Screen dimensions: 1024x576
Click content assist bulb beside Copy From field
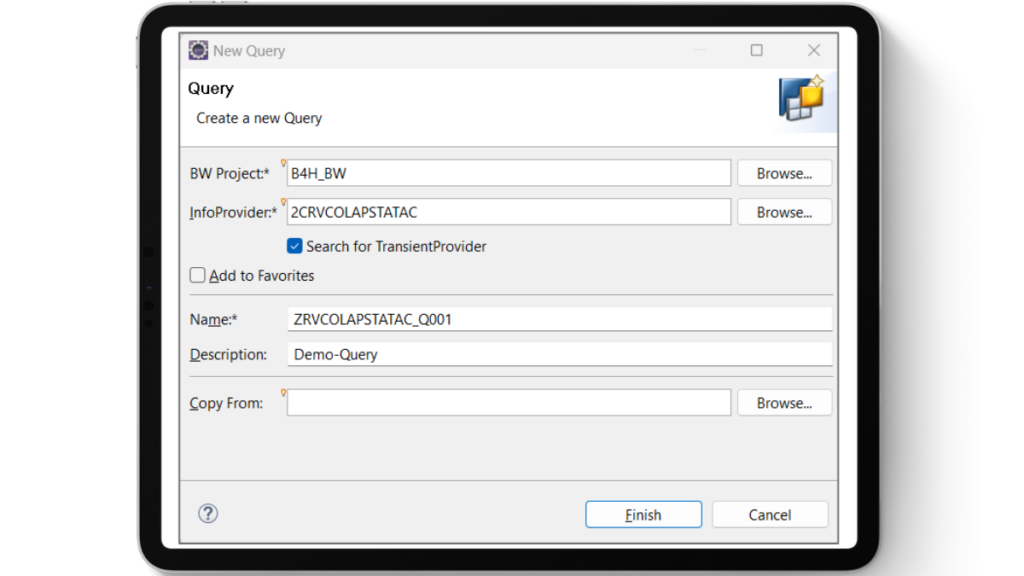coord(284,393)
